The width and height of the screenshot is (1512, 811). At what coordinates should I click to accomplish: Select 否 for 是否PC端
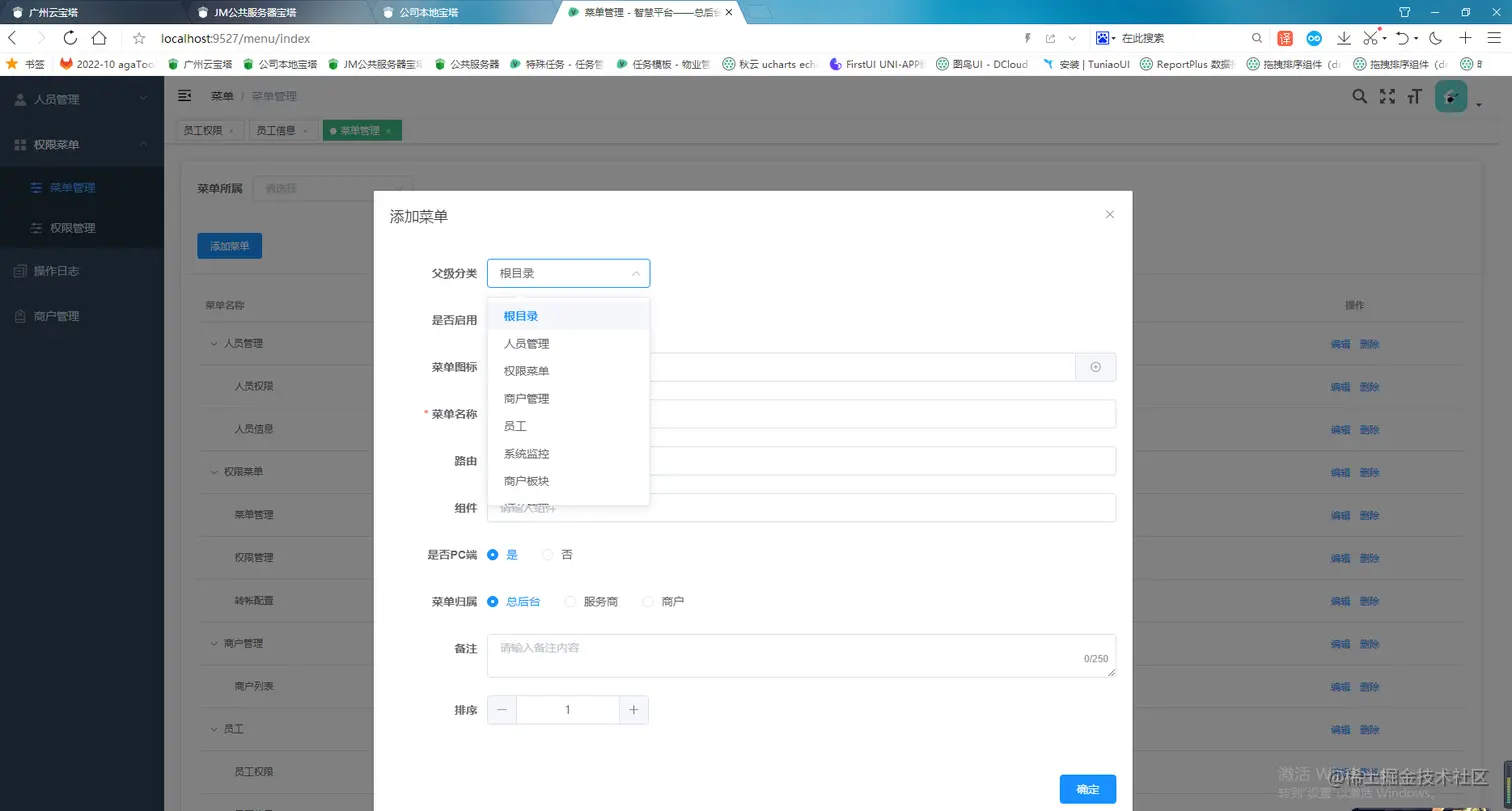coord(547,554)
